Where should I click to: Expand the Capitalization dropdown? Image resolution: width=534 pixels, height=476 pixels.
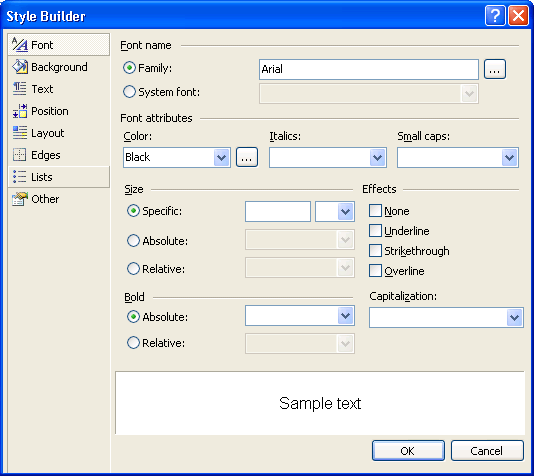click(x=446, y=317)
